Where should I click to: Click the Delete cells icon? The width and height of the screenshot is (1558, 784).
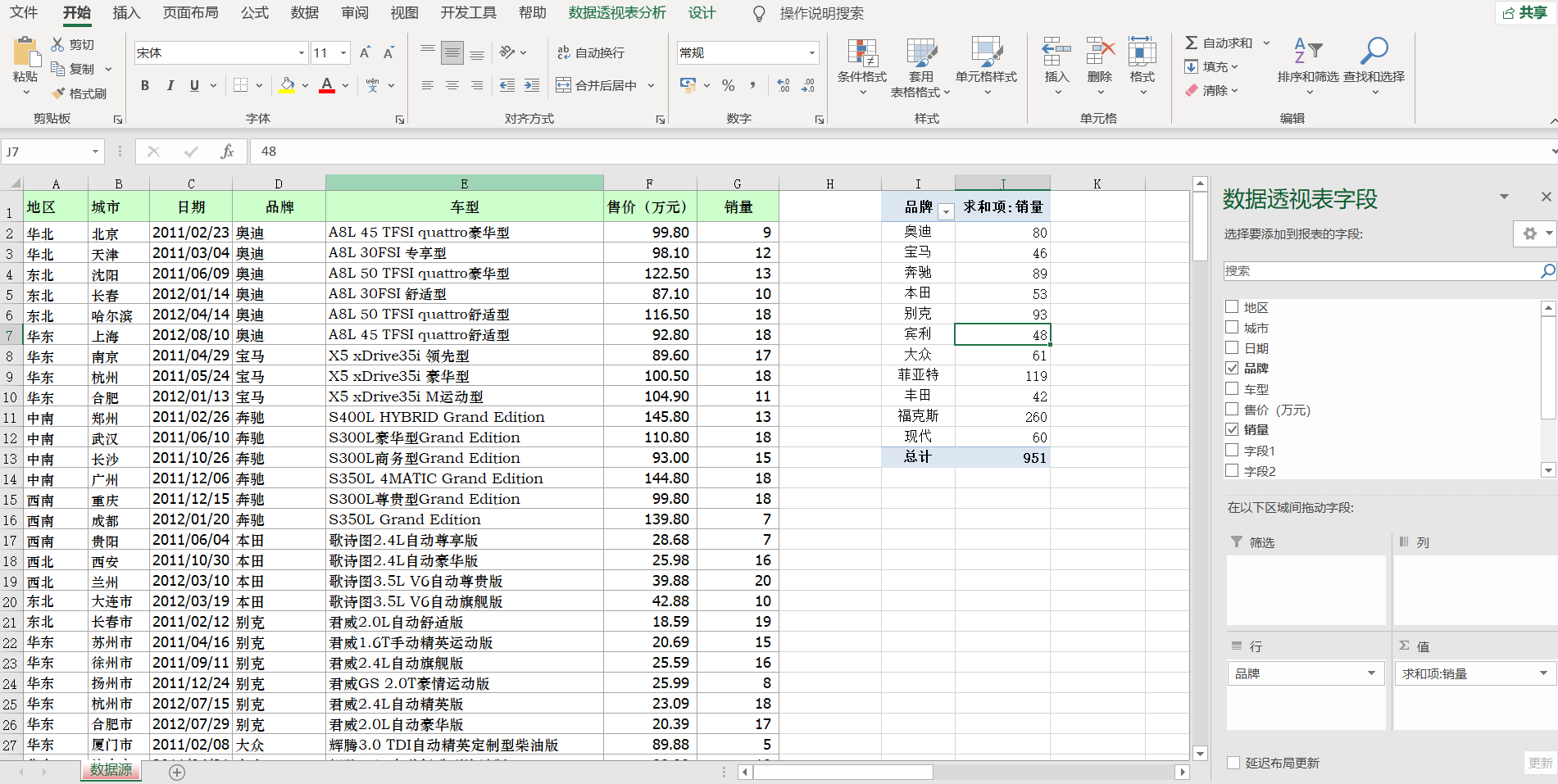click(1099, 52)
